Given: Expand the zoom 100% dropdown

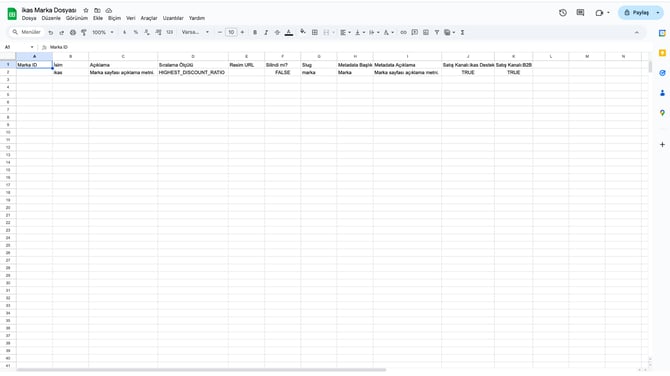Looking at the screenshot, I should pos(103,32).
